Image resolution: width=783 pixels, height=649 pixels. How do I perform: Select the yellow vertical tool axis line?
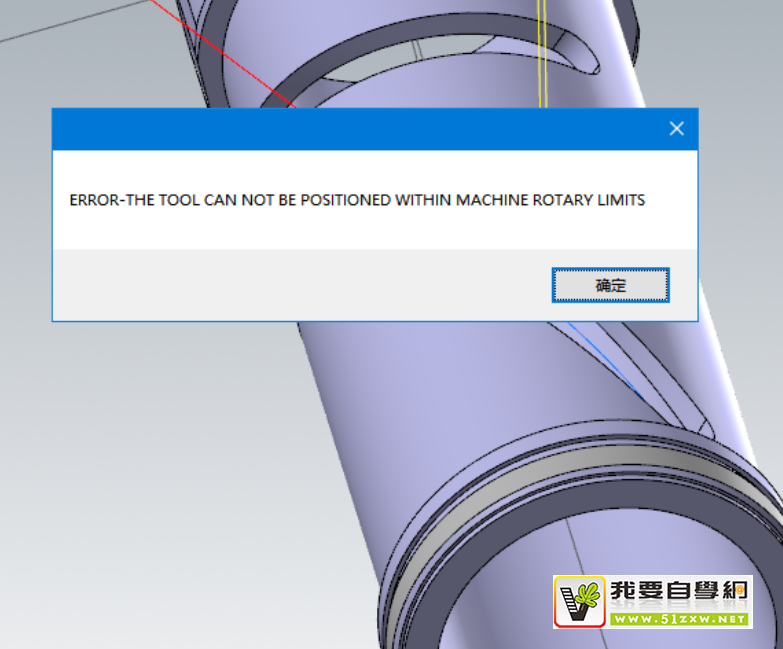click(x=540, y=50)
